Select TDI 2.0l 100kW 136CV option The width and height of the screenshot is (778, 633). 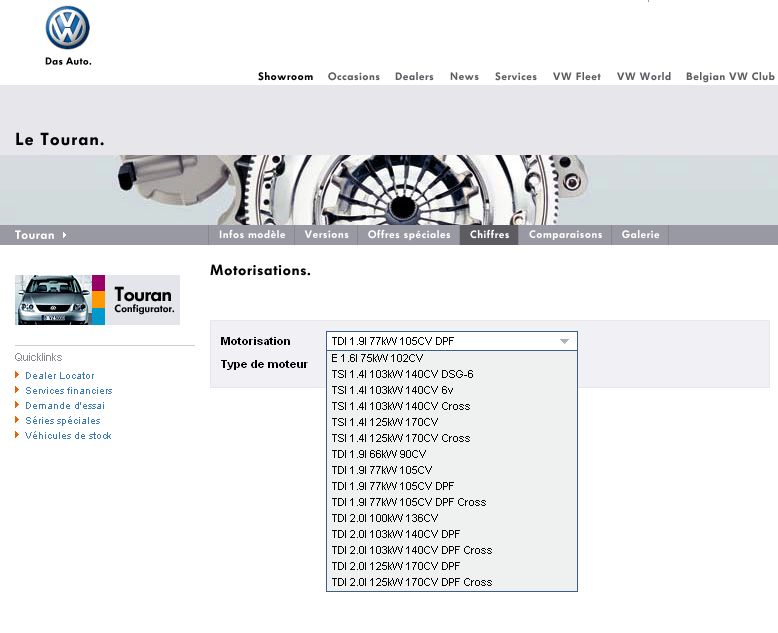452,518
